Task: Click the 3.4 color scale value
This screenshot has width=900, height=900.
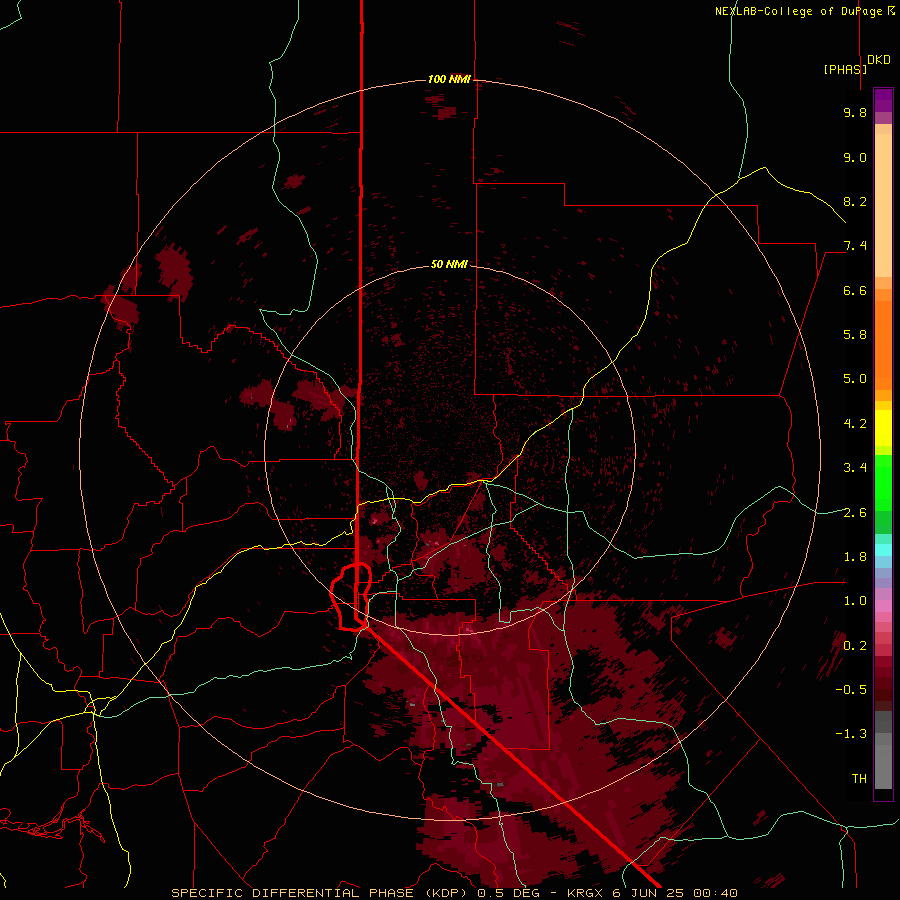Action: tap(855, 468)
